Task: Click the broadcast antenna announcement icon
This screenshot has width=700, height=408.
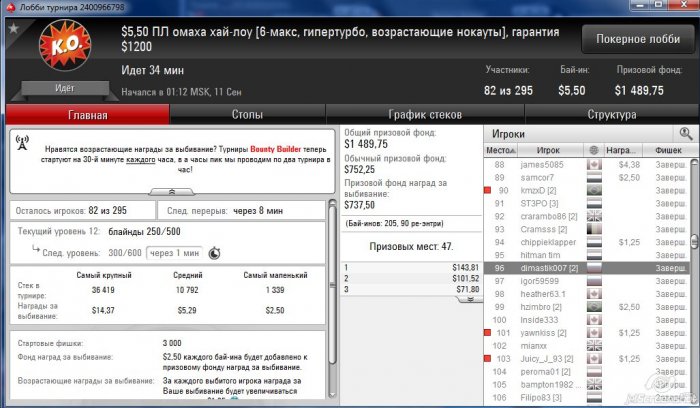Action: point(22,142)
